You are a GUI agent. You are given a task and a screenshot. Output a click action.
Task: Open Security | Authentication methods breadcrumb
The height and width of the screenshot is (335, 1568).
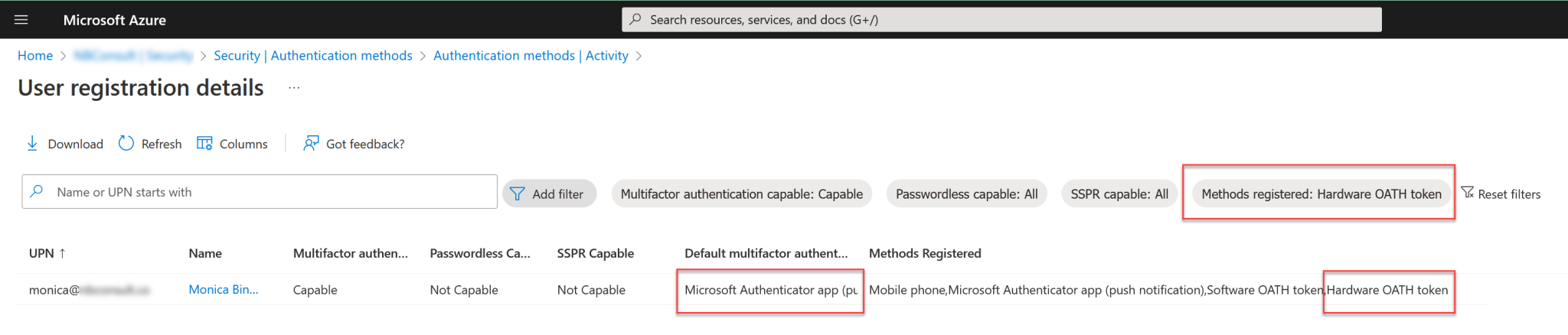pyautogui.click(x=313, y=56)
